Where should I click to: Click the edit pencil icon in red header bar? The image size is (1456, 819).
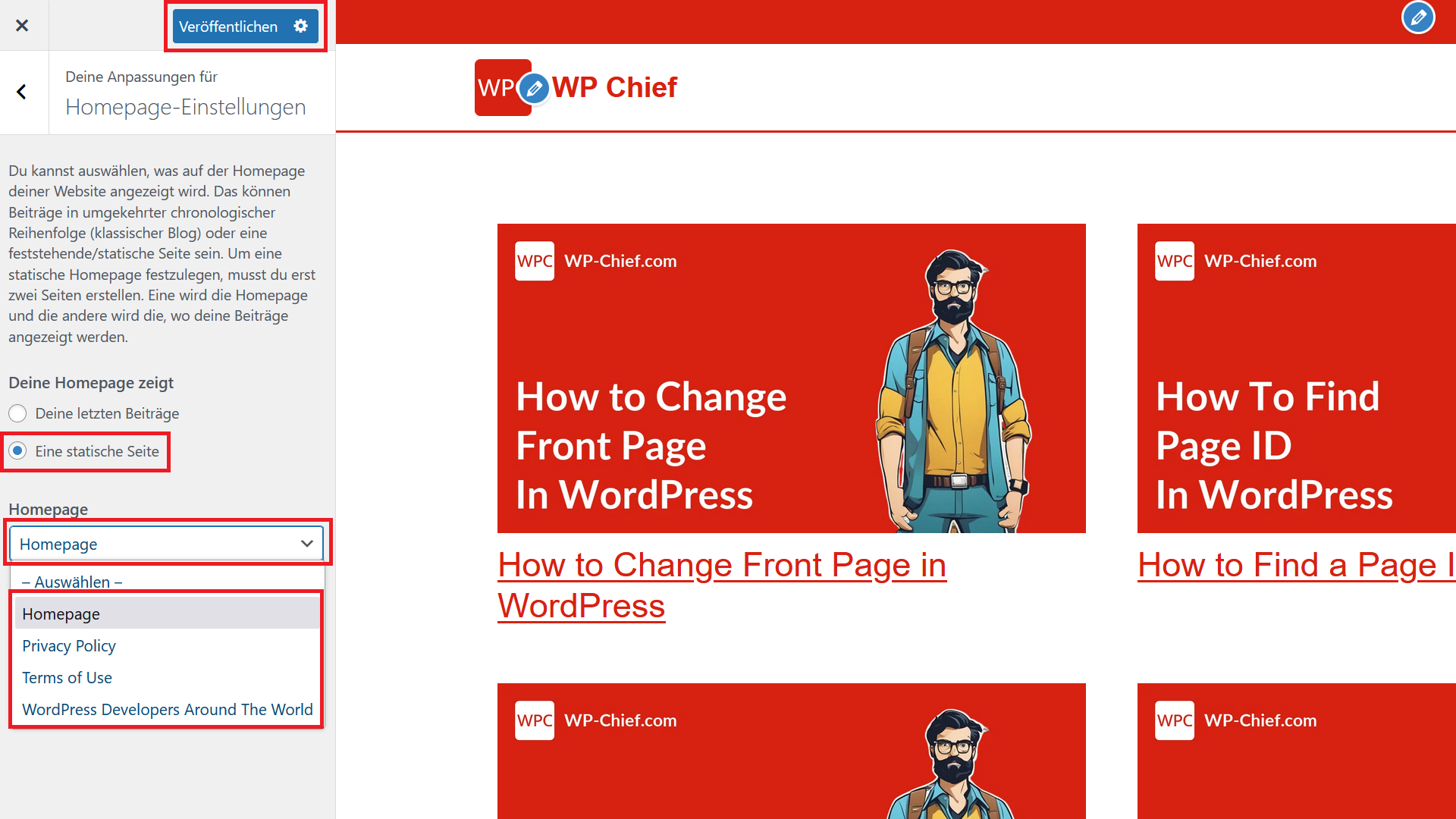point(1418,17)
